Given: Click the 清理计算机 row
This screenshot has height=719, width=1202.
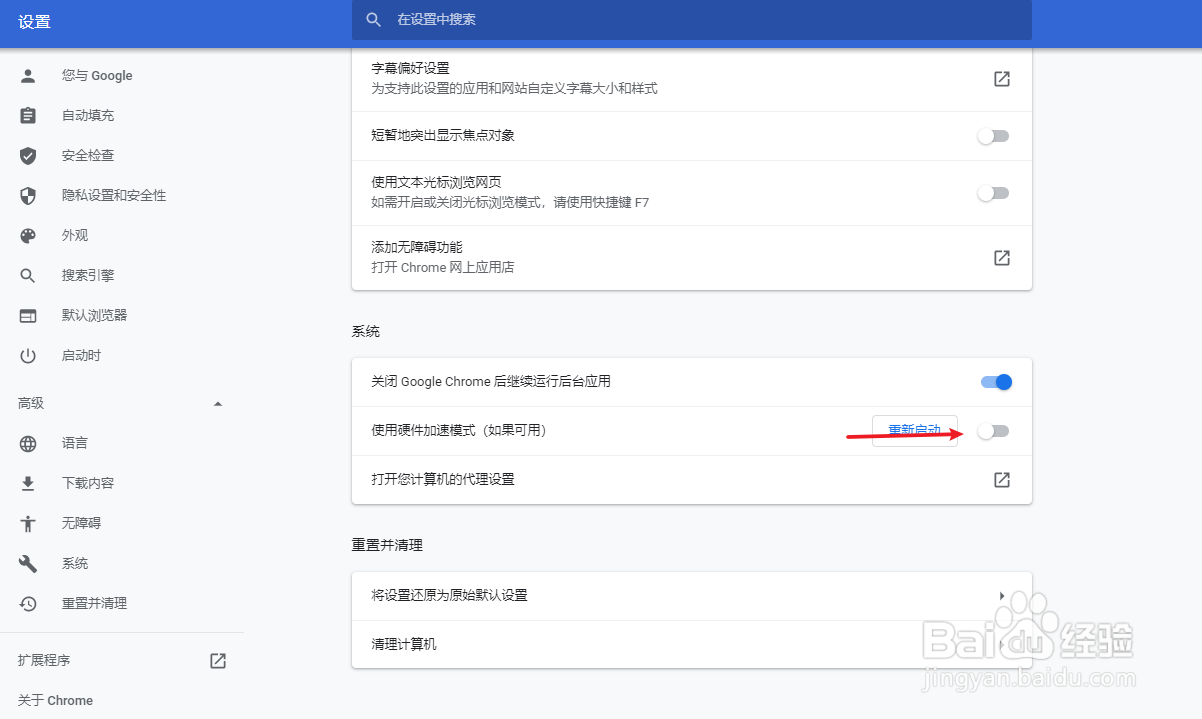Looking at the screenshot, I should tap(692, 644).
